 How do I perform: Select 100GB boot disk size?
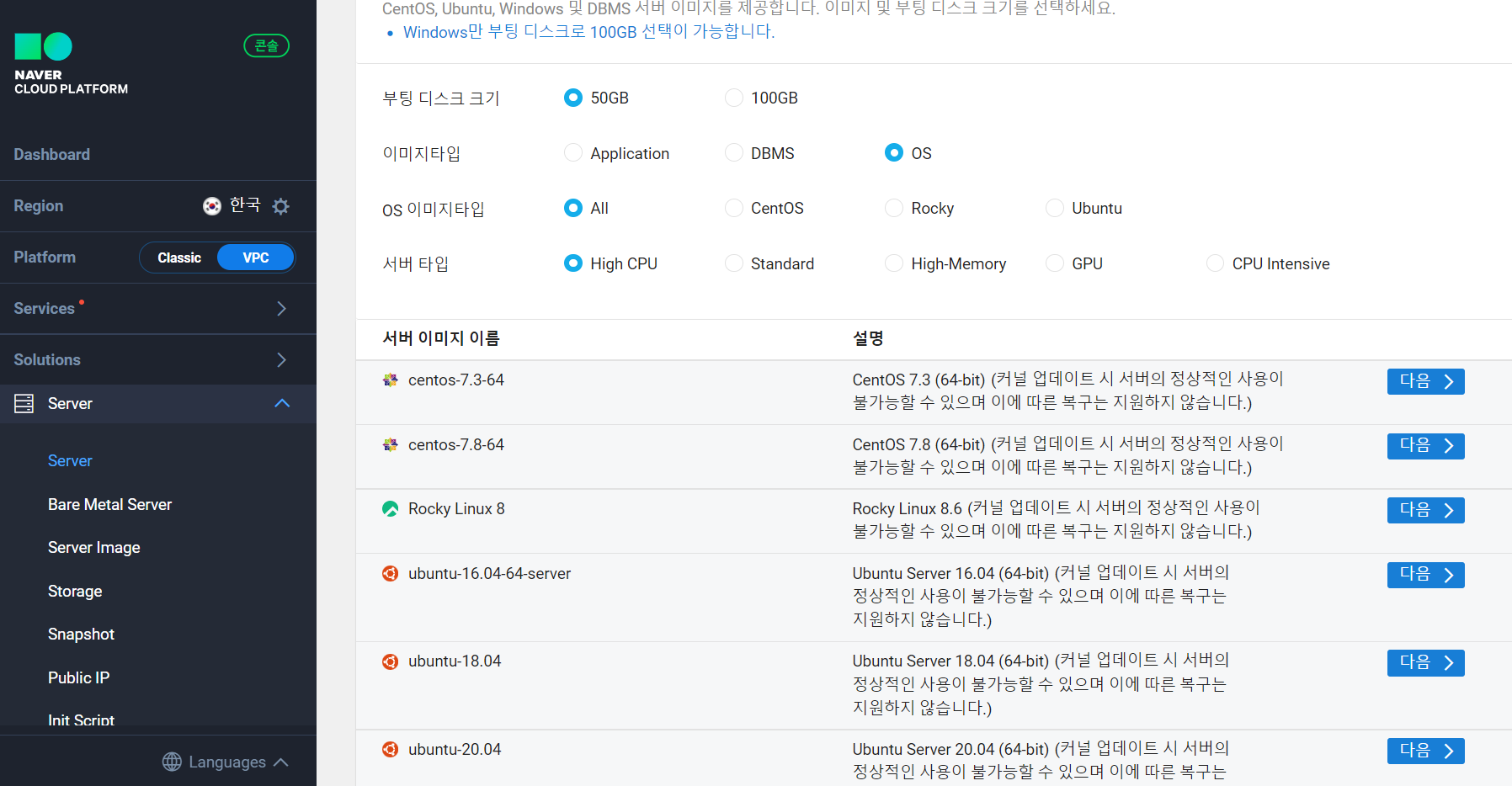pyautogui.click(x=734, y=98)
